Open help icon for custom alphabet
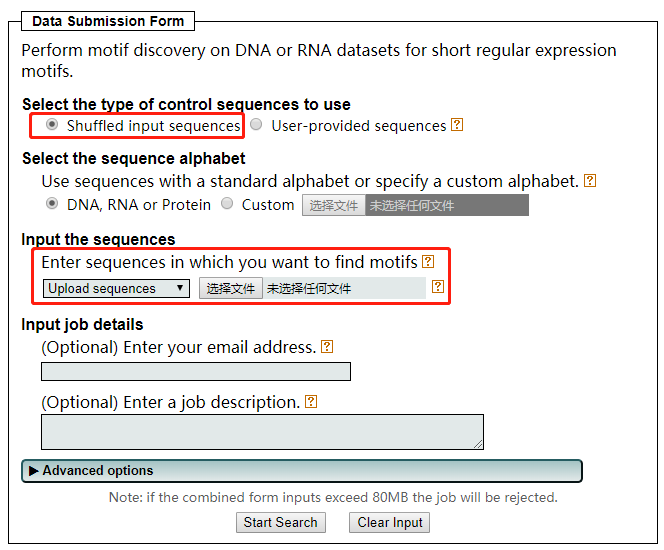The height and width of the screenshot is (550, 664). [590, 181]
